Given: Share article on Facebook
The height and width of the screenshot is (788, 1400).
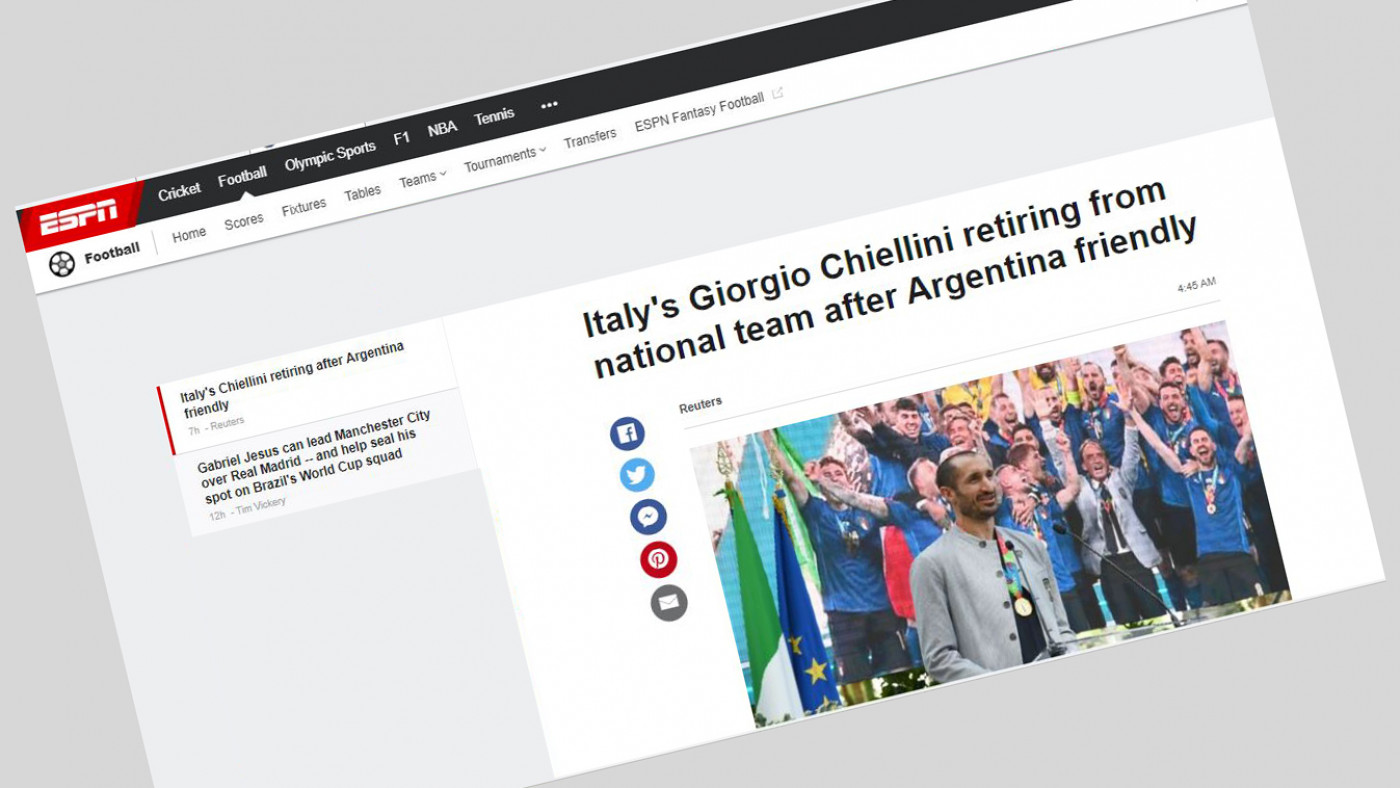Looking at the screenshot, I should pos(627,433).
